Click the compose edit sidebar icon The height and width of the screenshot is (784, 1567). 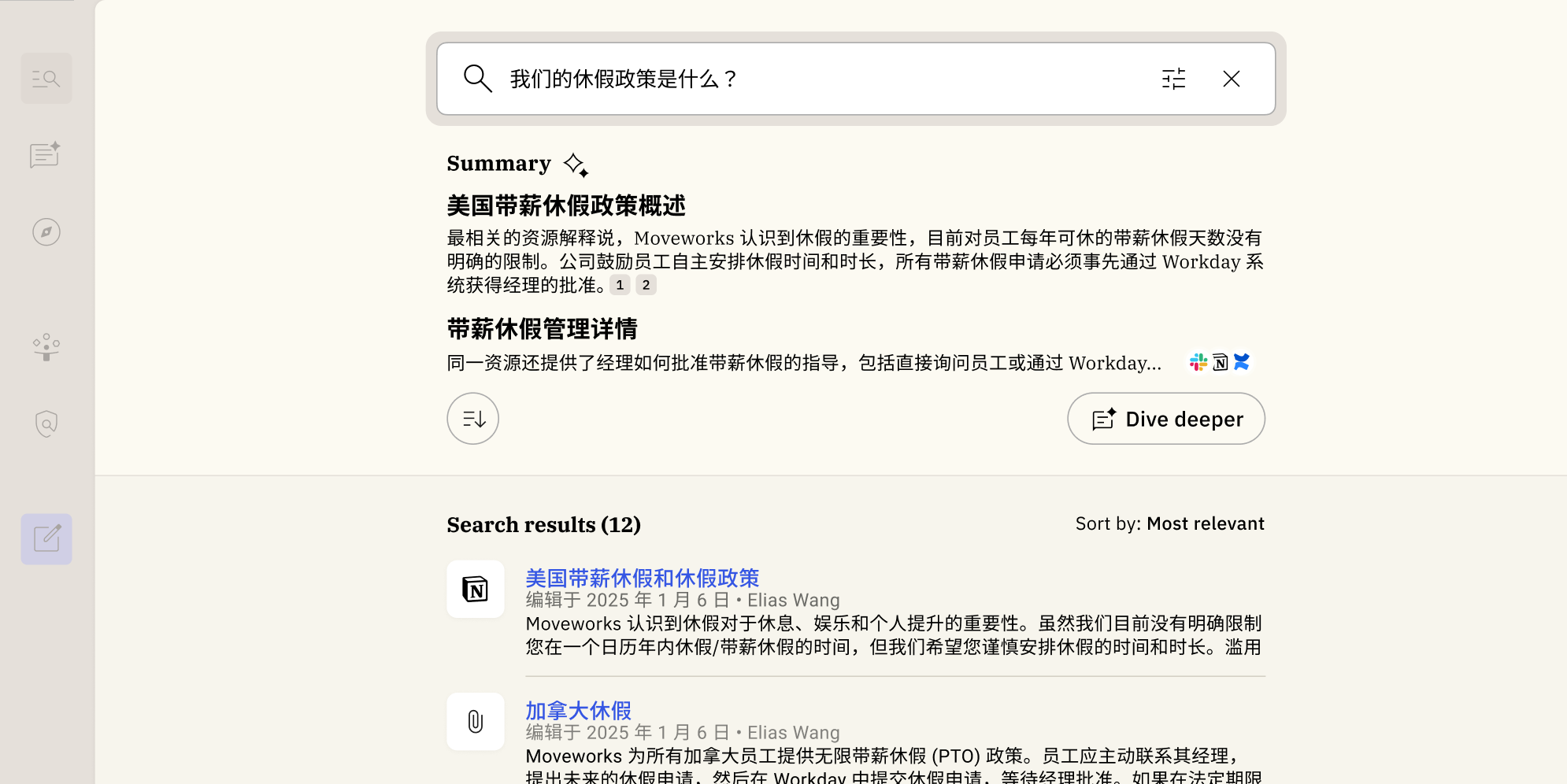click(46, 539)
